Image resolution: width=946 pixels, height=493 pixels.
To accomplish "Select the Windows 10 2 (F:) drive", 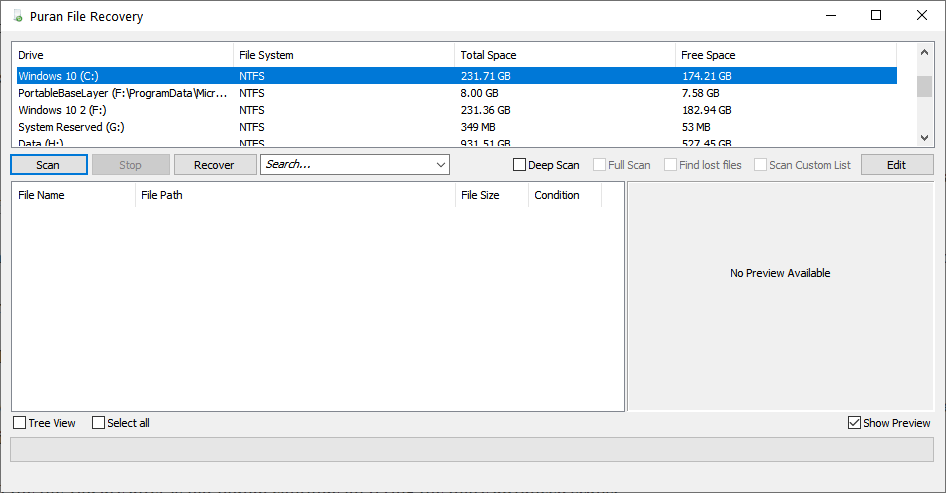I will (x=457, y=110).
